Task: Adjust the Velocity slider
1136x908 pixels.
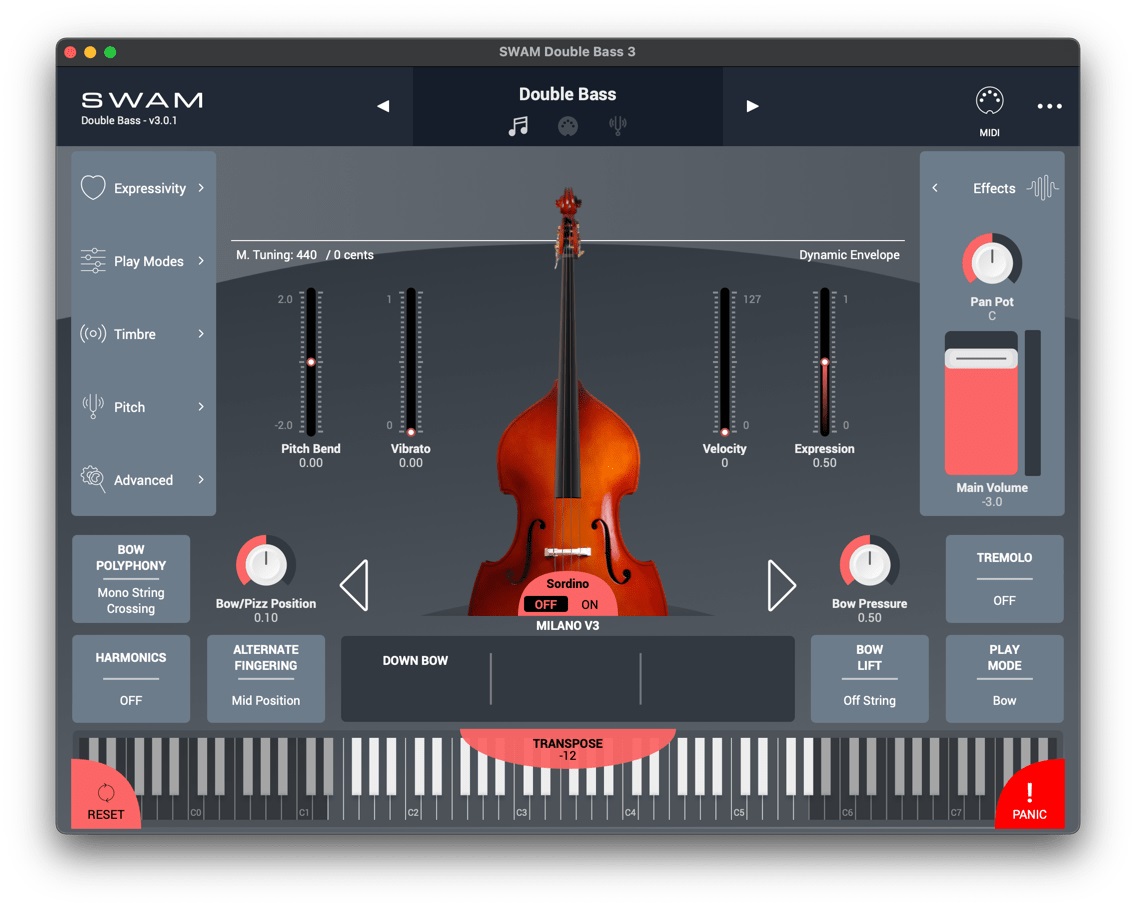Action: point(724,362)
